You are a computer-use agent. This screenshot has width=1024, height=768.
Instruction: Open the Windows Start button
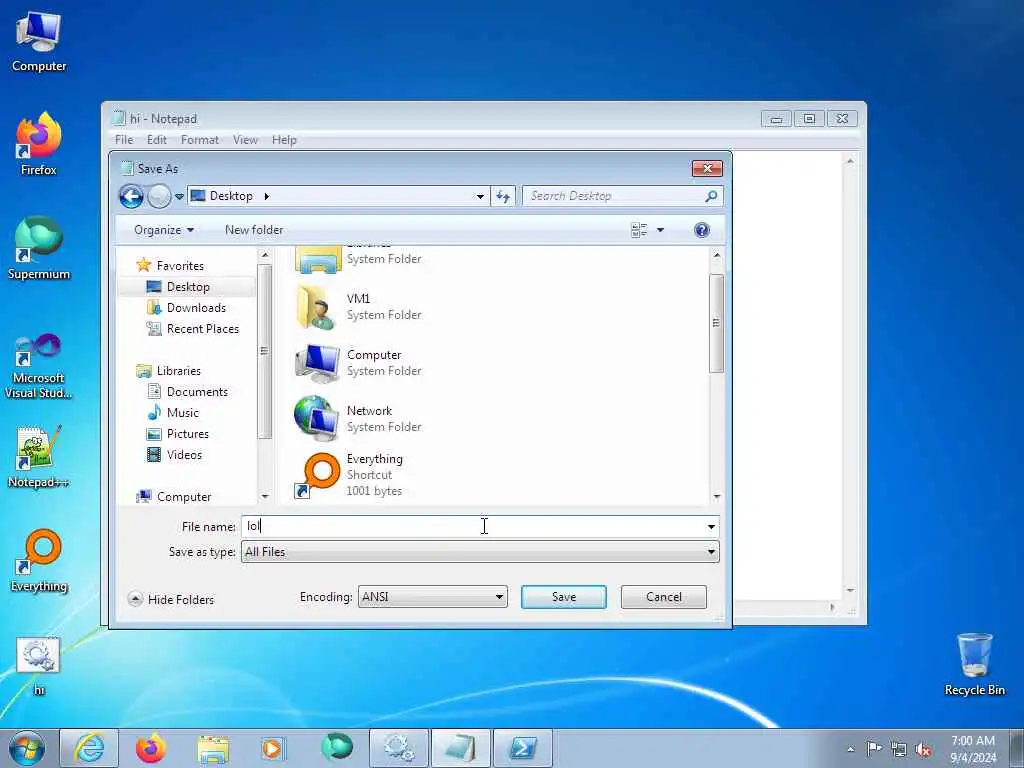pos(27,748)
